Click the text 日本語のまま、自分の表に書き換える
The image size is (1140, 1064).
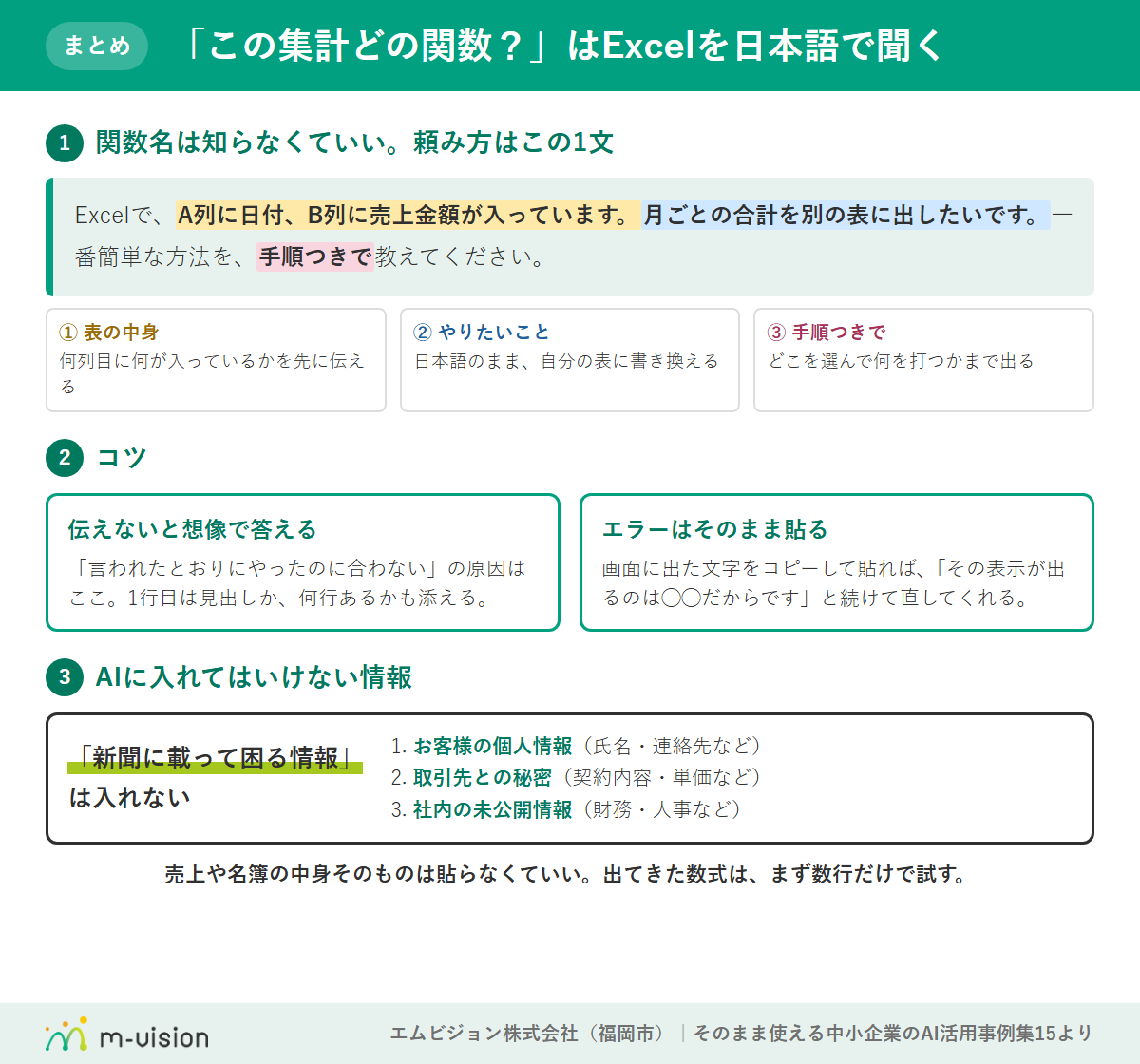coord(566,361)
